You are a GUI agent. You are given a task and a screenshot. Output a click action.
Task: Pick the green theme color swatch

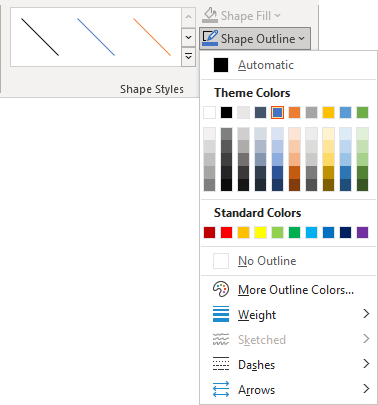pos(362,113)
